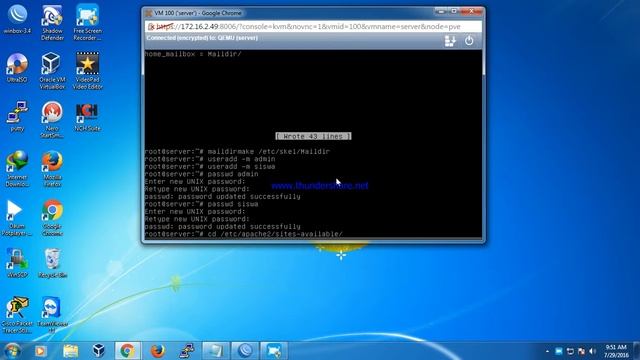Click the 'Wrote 43 lines' status message
This screenshot has width=640, height=360.
coord(313,136)
